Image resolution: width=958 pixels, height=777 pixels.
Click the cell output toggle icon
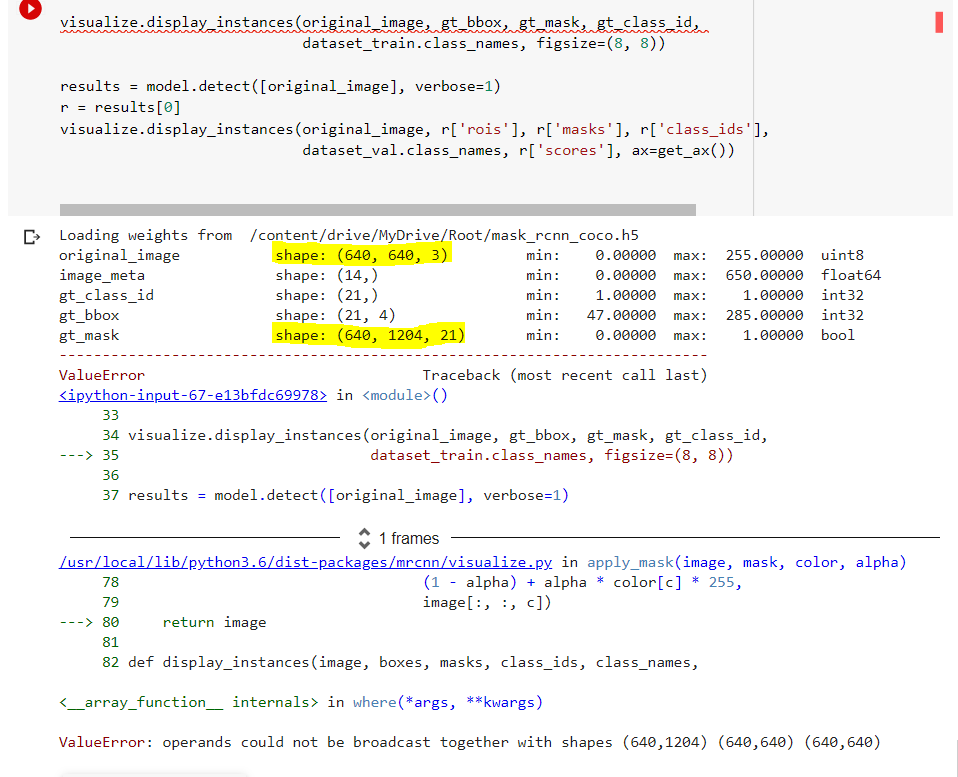32,236
